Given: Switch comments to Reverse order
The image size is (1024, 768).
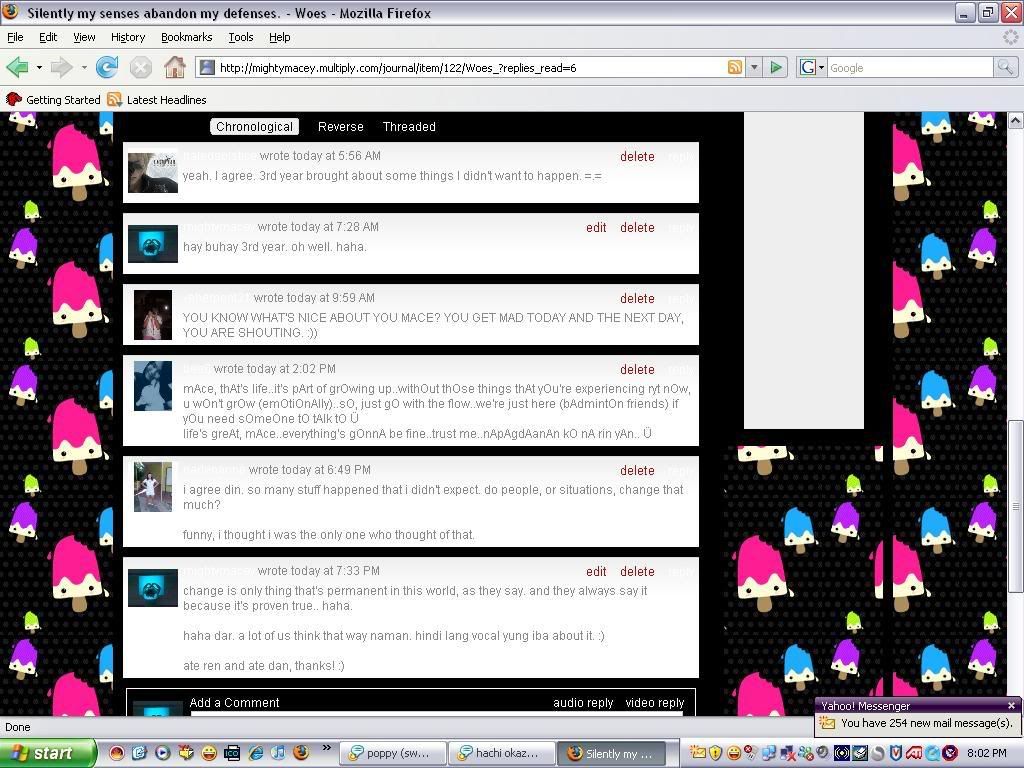Looking at the screenshot, I should (340, 127).
